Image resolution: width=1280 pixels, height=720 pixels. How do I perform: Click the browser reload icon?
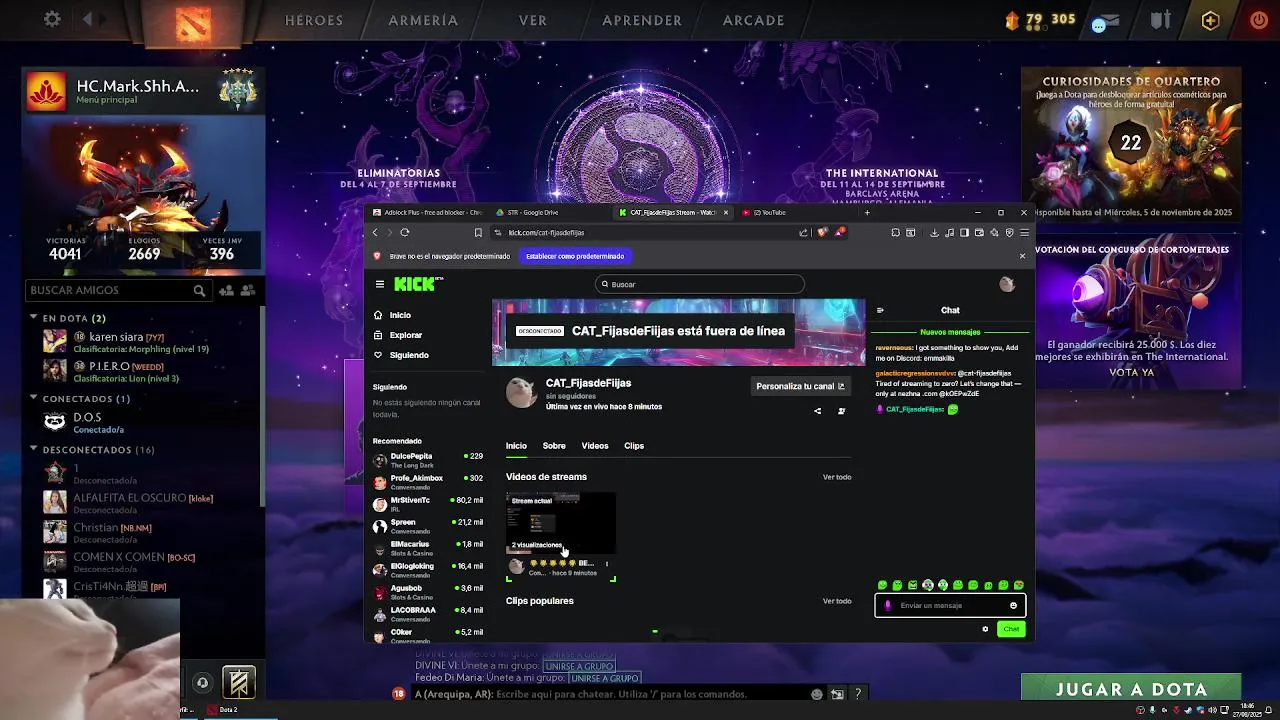pos(405,232)
